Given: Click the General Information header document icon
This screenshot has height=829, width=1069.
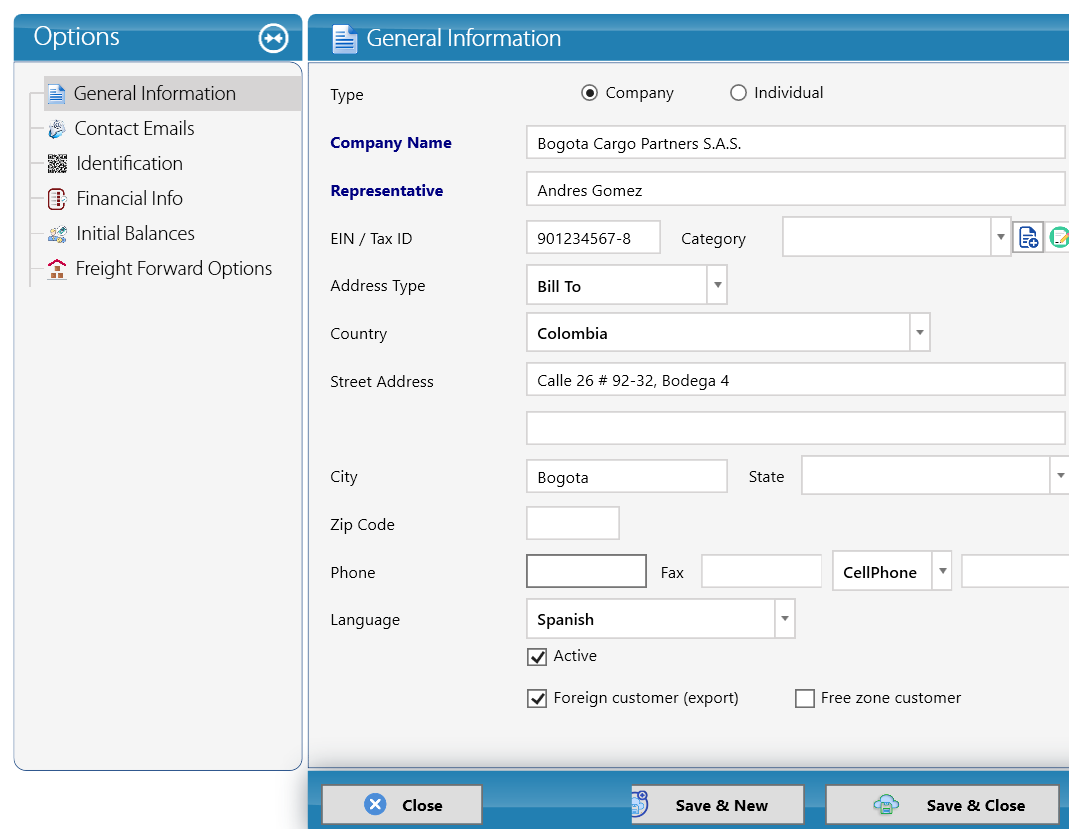Looking at the screenshot, I should 344,38.
